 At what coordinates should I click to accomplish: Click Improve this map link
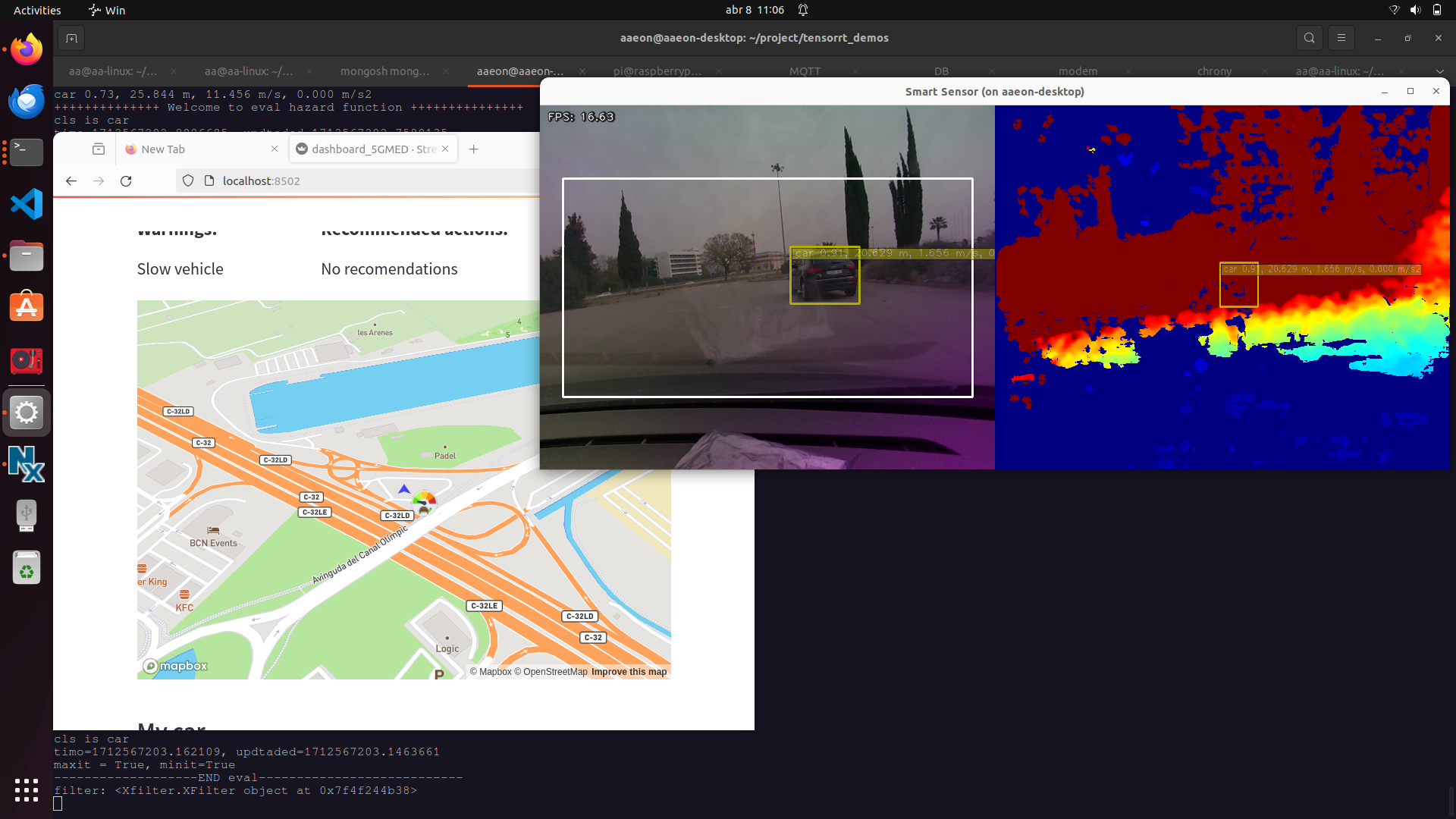629,672
